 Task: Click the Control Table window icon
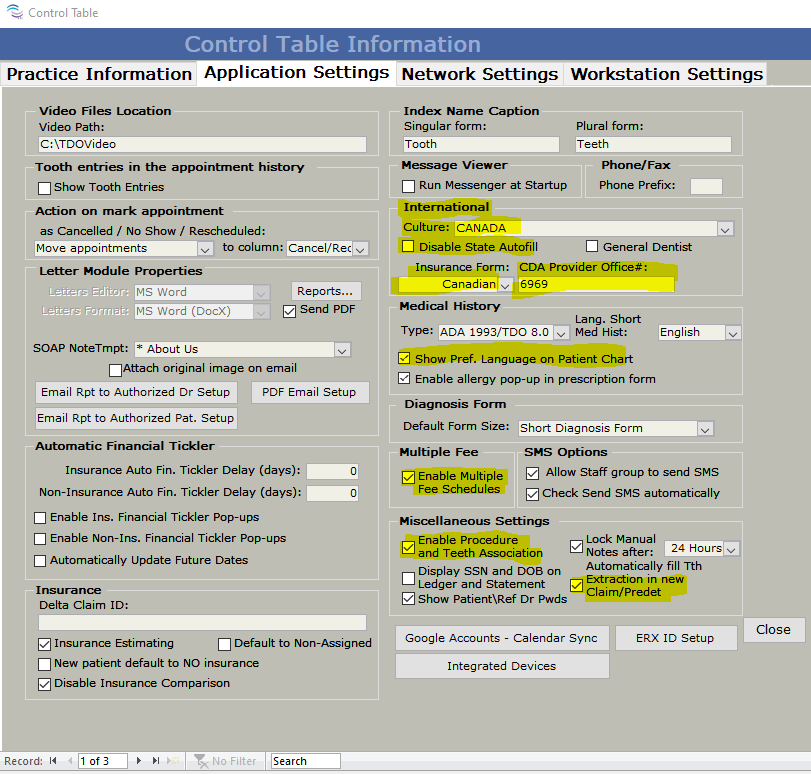(13, 14)
